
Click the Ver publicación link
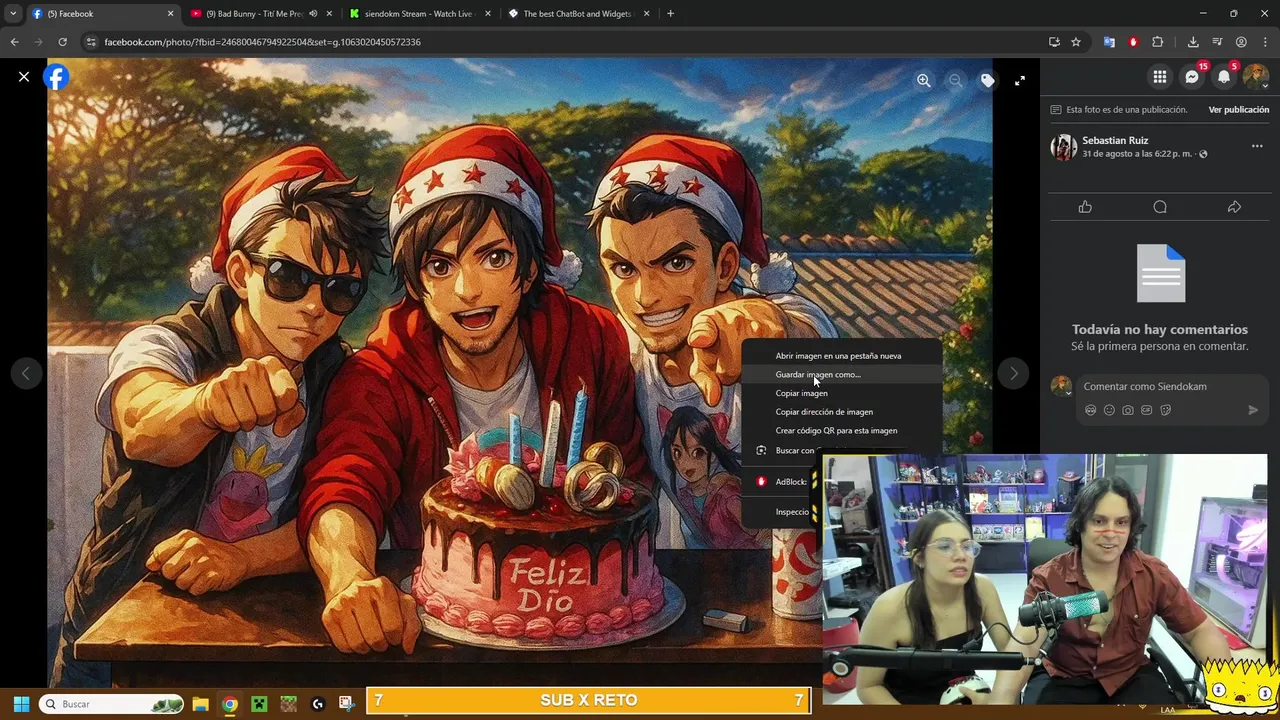(1238, 110)
